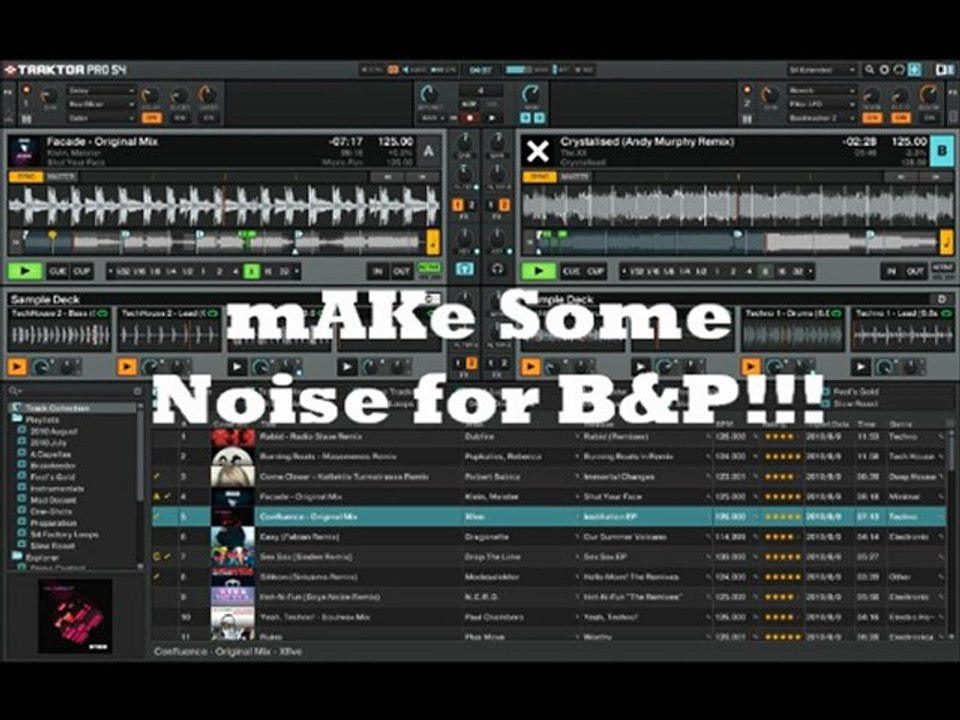
Task: Assign channel B to FX unit 2
Action: click(x=504, y=206)
